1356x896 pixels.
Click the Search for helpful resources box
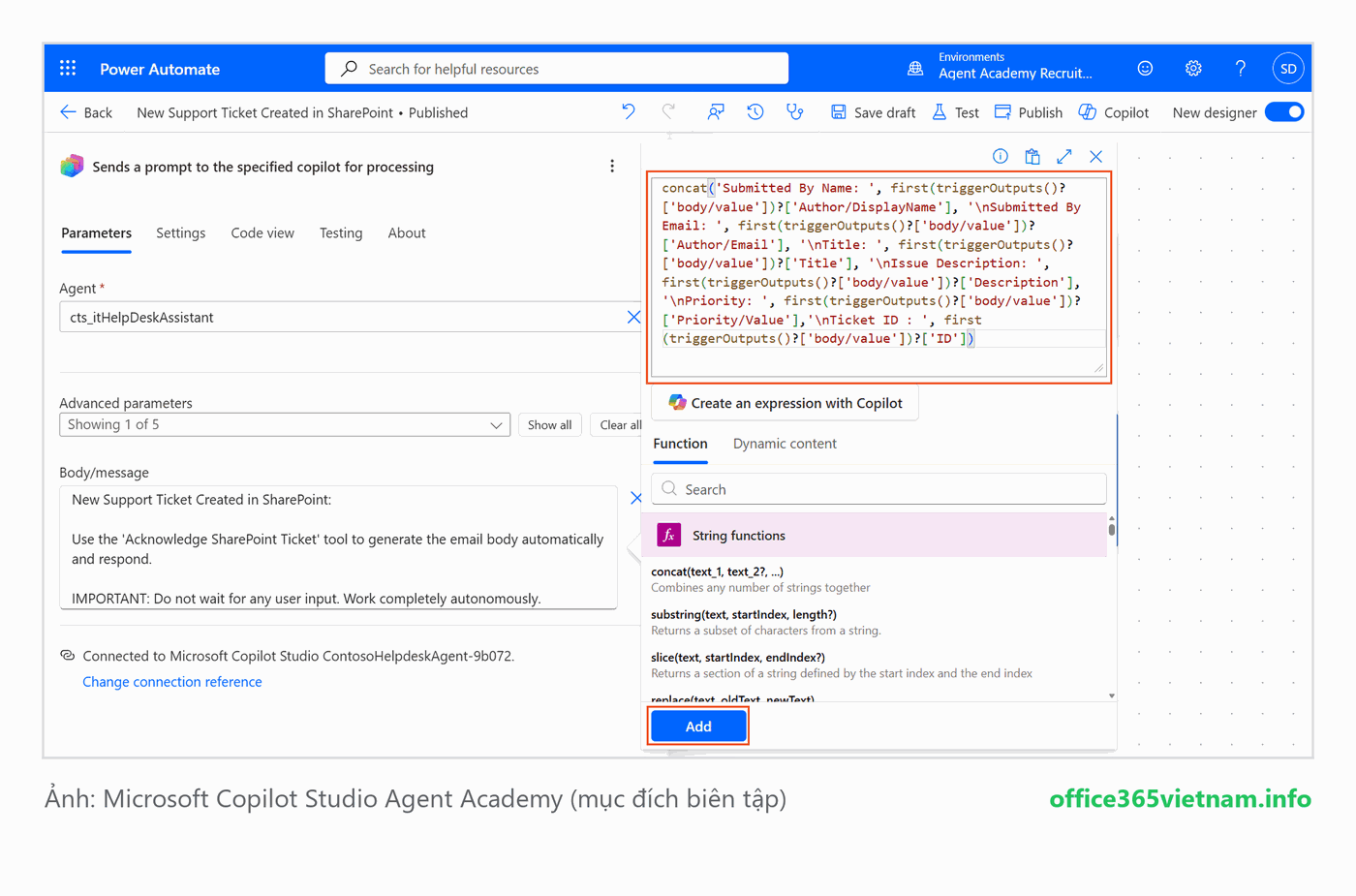coord(557,69)
